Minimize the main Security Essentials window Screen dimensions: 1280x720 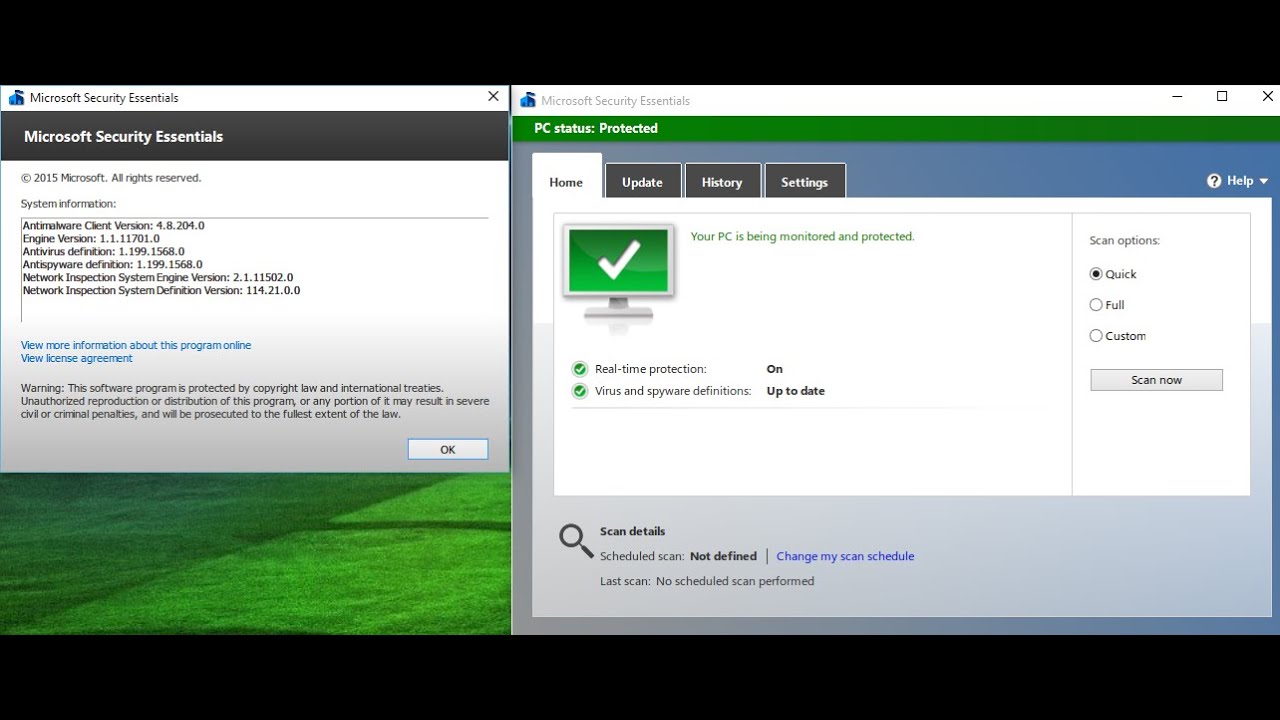tap(1176, 96)
